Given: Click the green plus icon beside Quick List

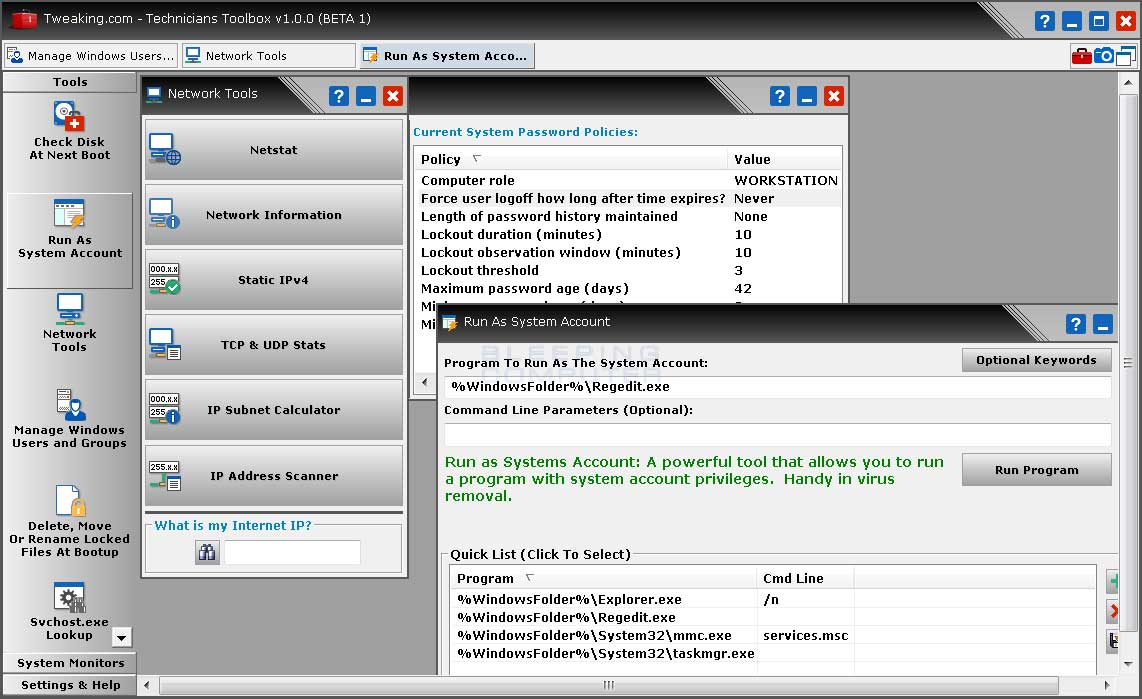Looking at the screenshot, I should [x=1113, y=582].
